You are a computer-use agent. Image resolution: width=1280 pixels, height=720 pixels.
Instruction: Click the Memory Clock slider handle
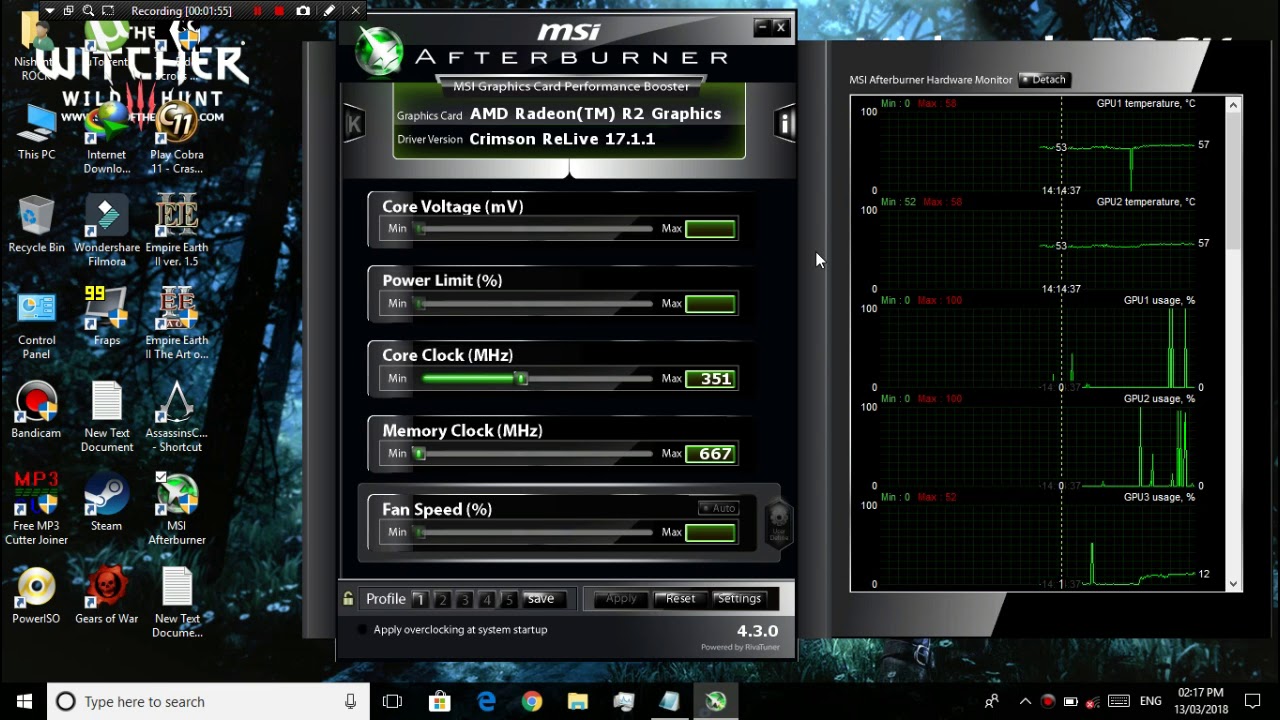tap(420, 454)
